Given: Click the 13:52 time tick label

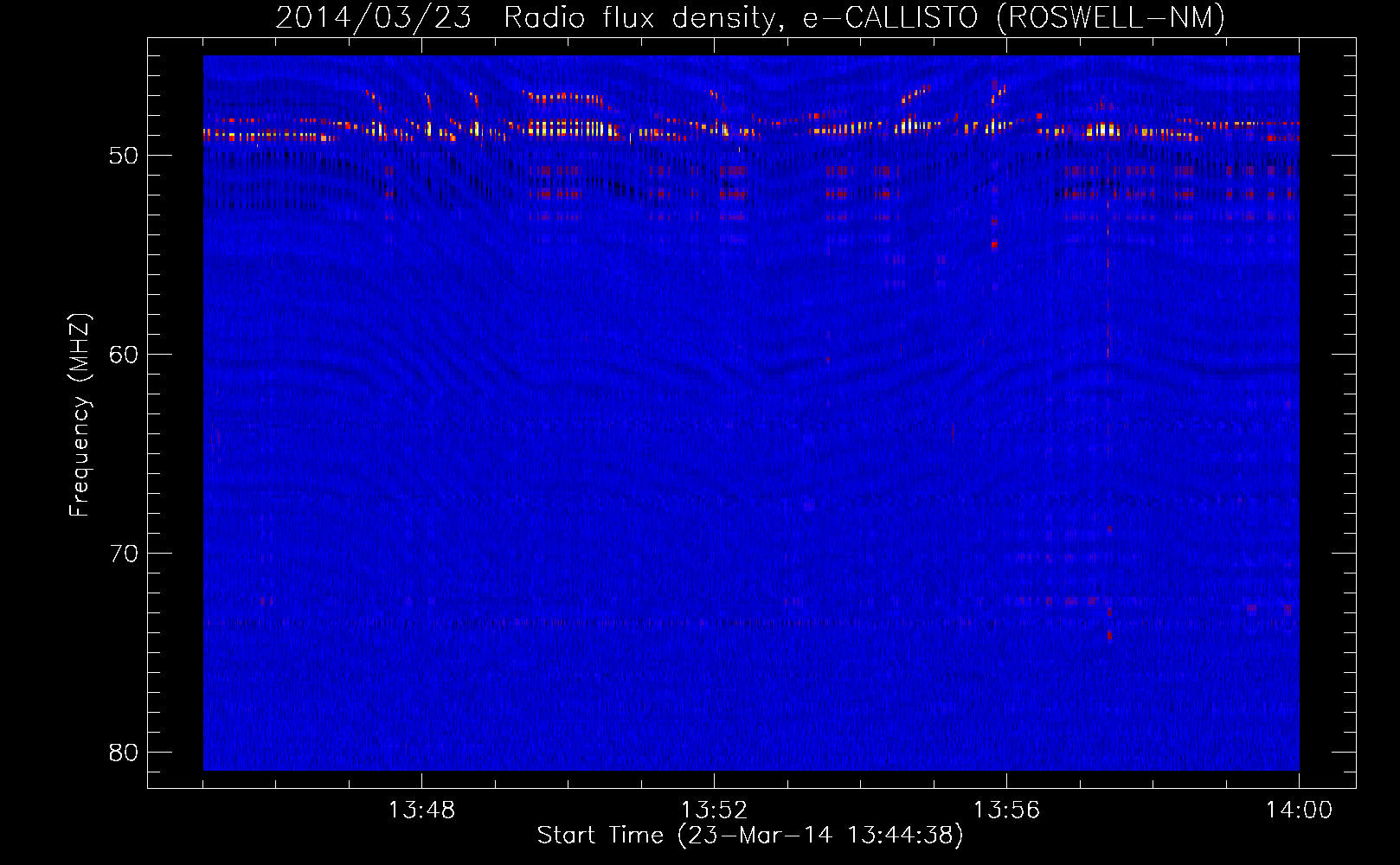Looking at the screenshot, I should coord(714,811).
